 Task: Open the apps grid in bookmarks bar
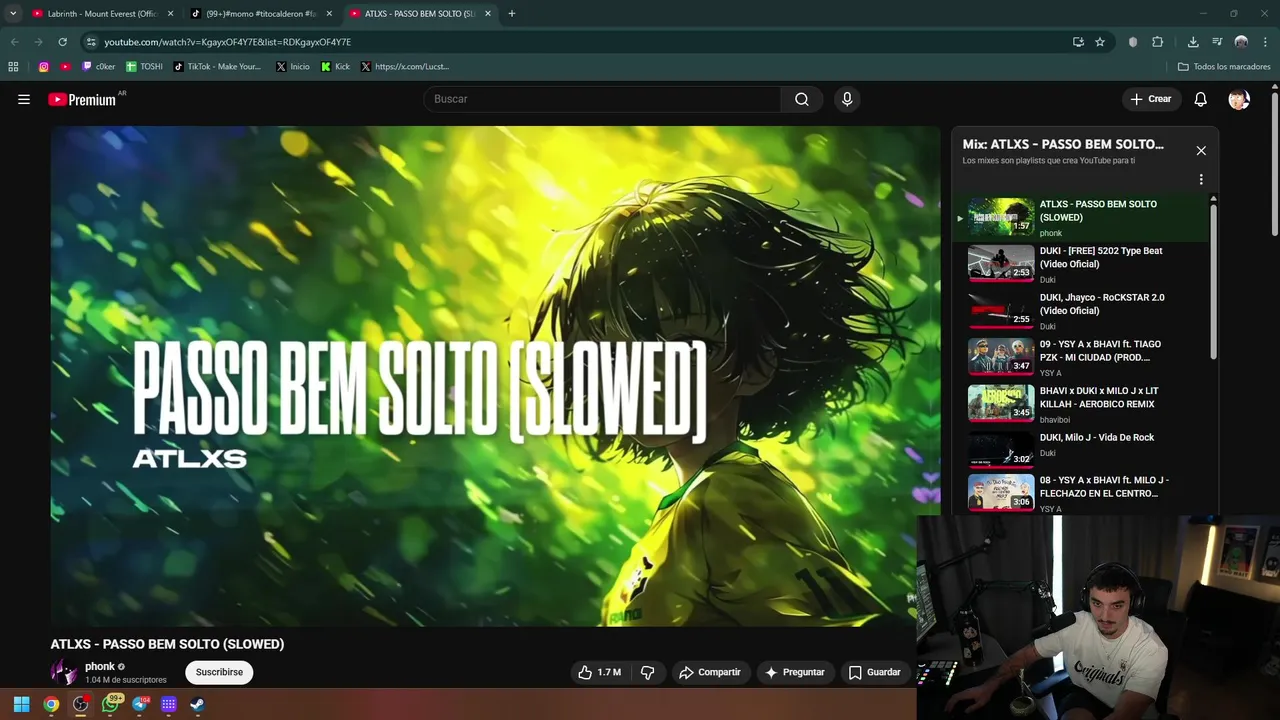click(x=13, y=67)
